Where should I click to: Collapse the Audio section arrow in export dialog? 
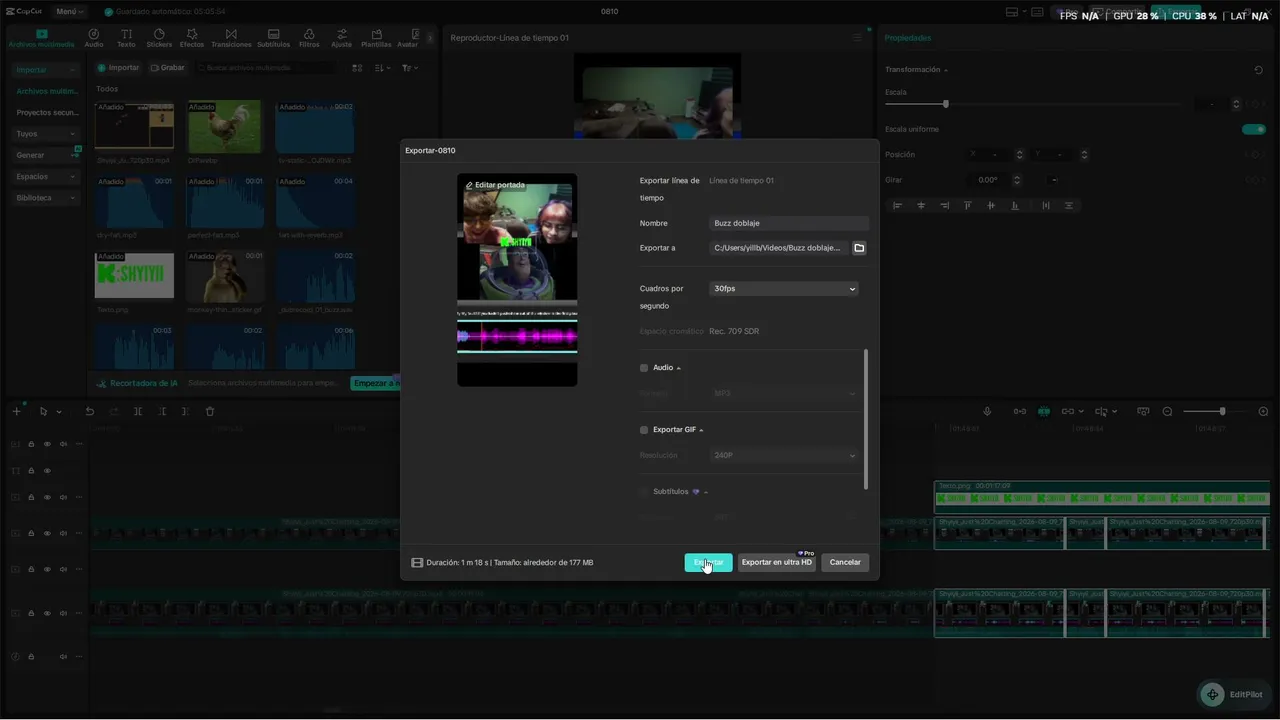(679, 368)
